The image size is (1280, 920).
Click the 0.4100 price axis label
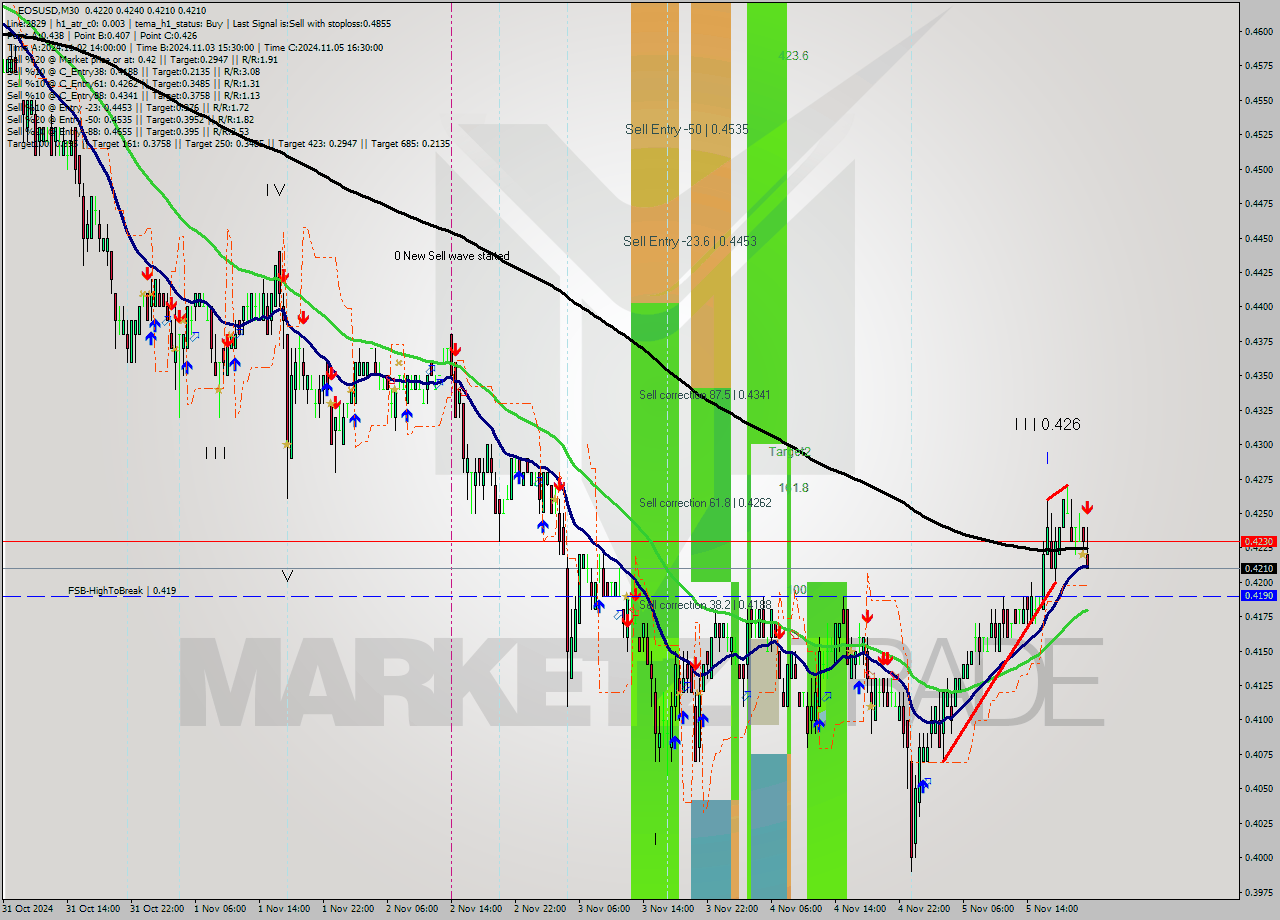pyautogui.click(x=1259, y=719)
